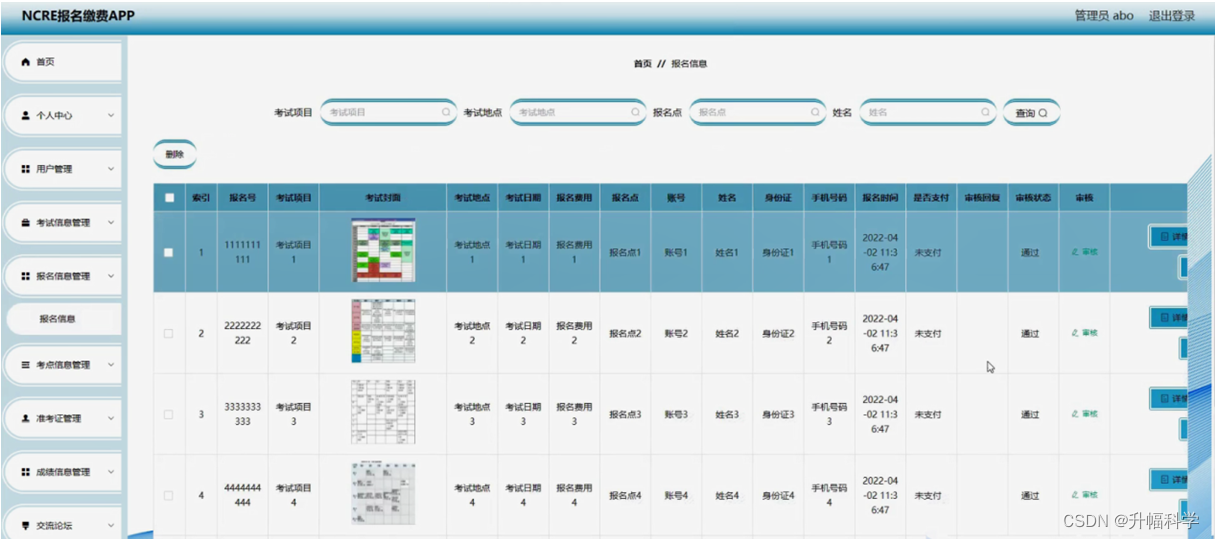1215x539 pixels.
Task: Click the search icon in 姓名 field
Action: pyautogui.click(x=985, y=113)
